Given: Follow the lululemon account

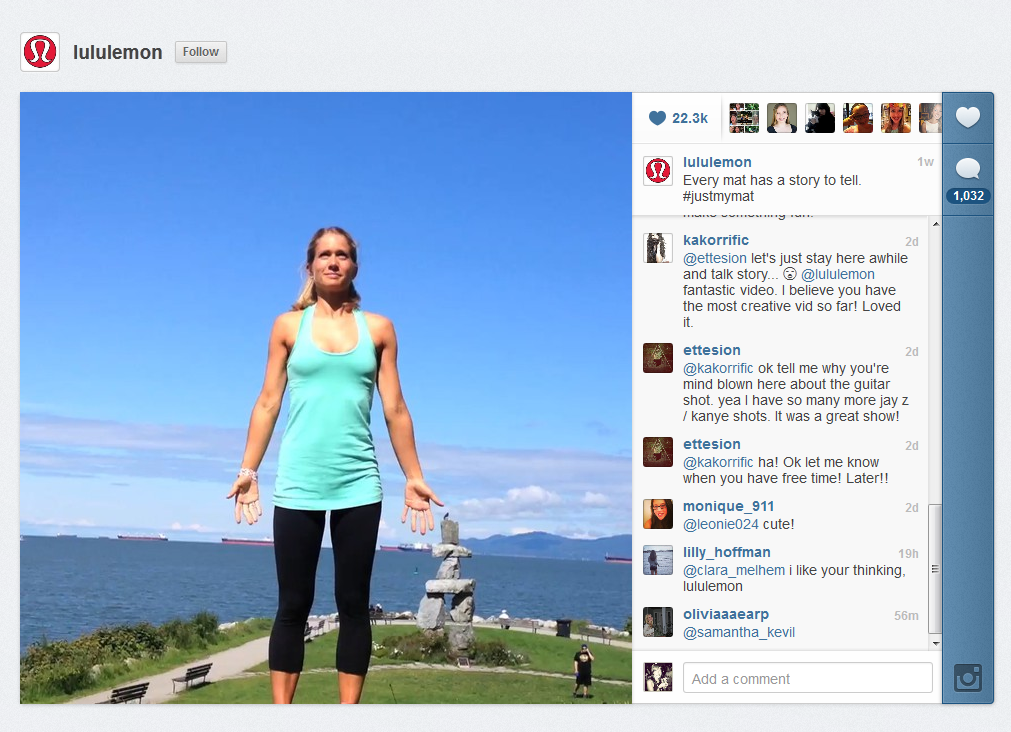Looking at the screenshot, I should pyautogui.click(x=201, y=52).
